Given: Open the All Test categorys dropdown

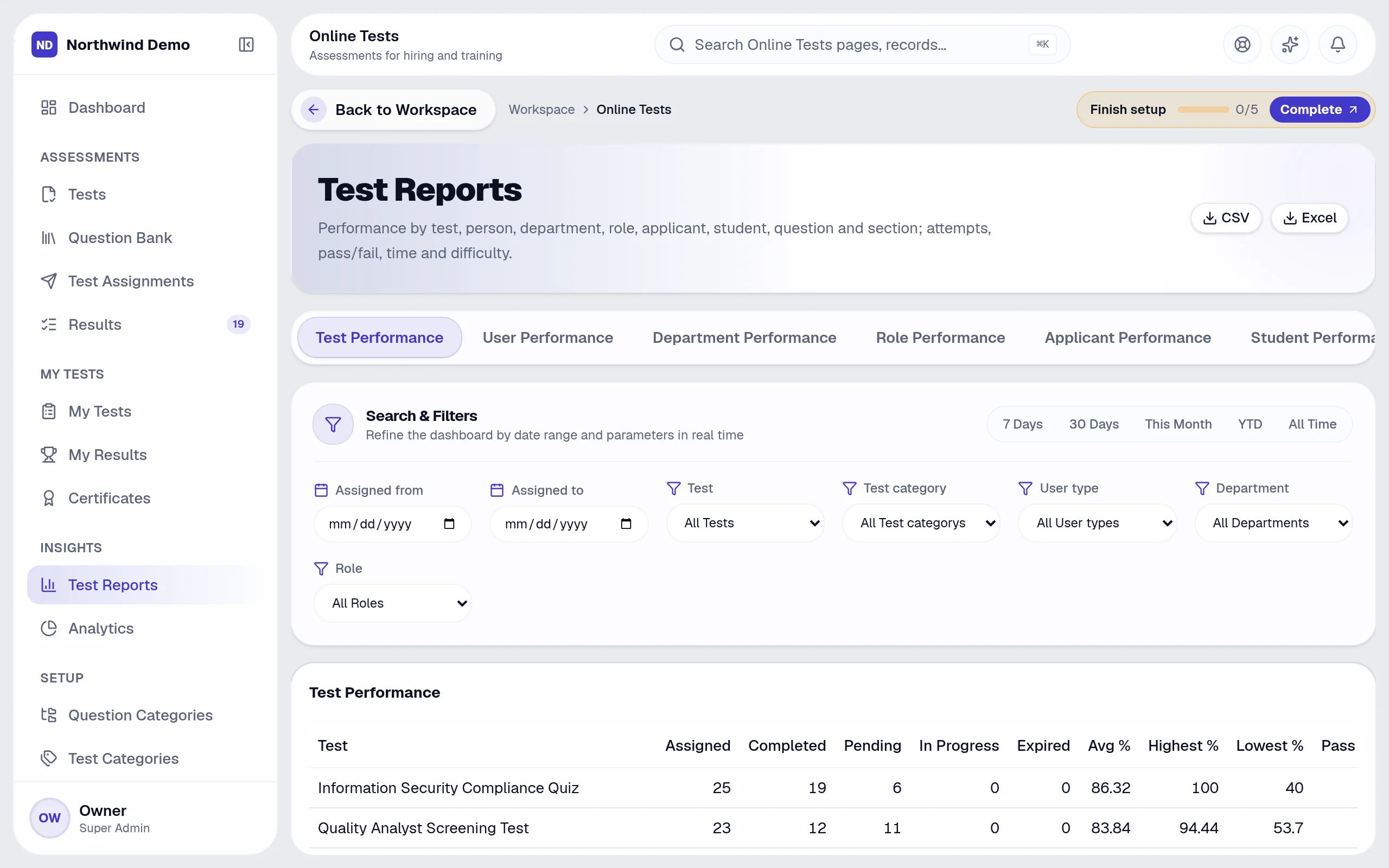Looking at the screenshot, I should 921,523.
